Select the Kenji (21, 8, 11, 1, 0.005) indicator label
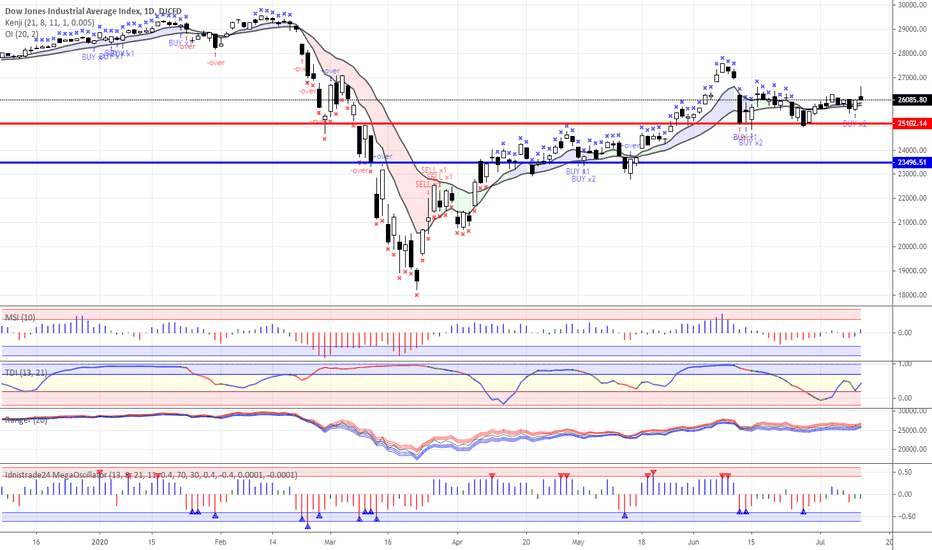Viewport: 932px width, 550px height. coord(50,23)
